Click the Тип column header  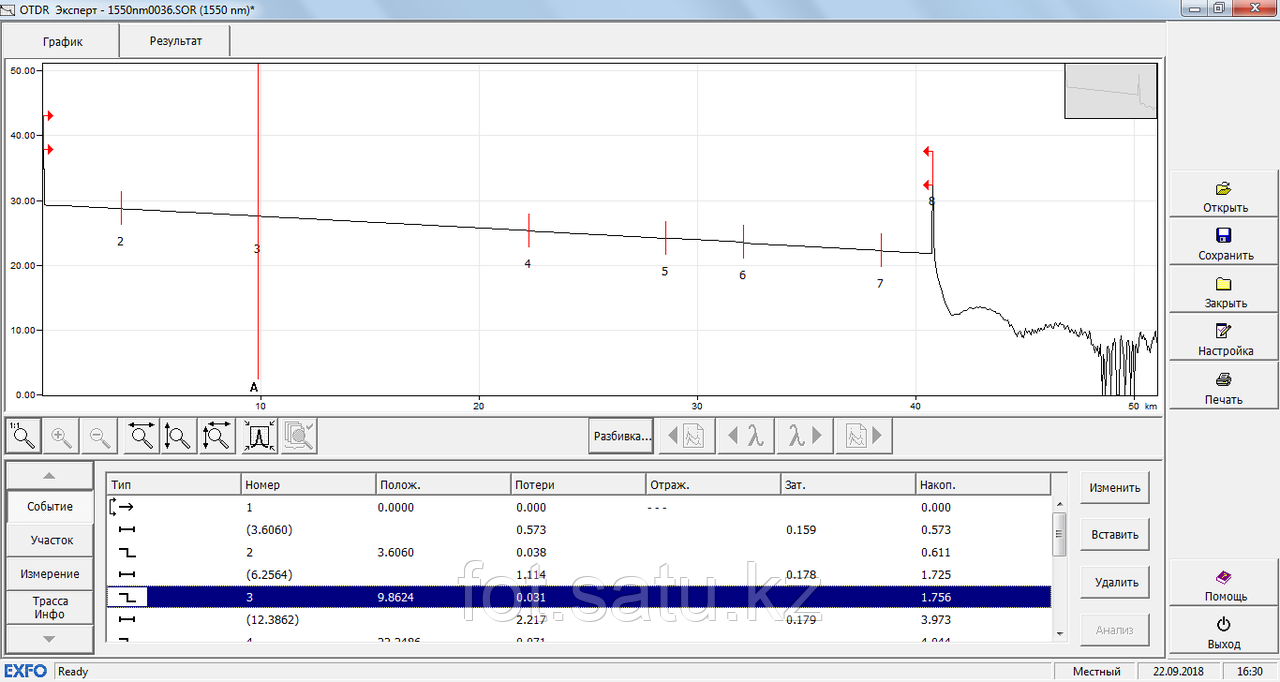174,485
